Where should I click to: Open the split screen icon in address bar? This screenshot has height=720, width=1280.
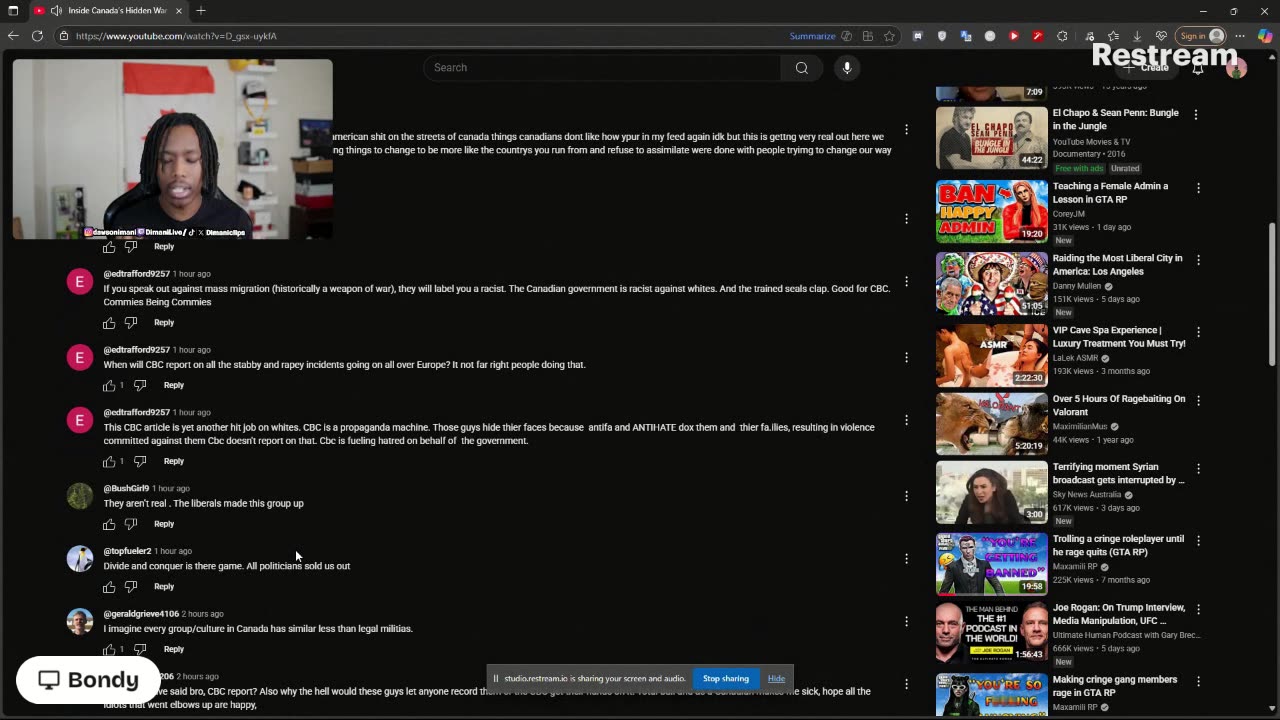[868, 36]
